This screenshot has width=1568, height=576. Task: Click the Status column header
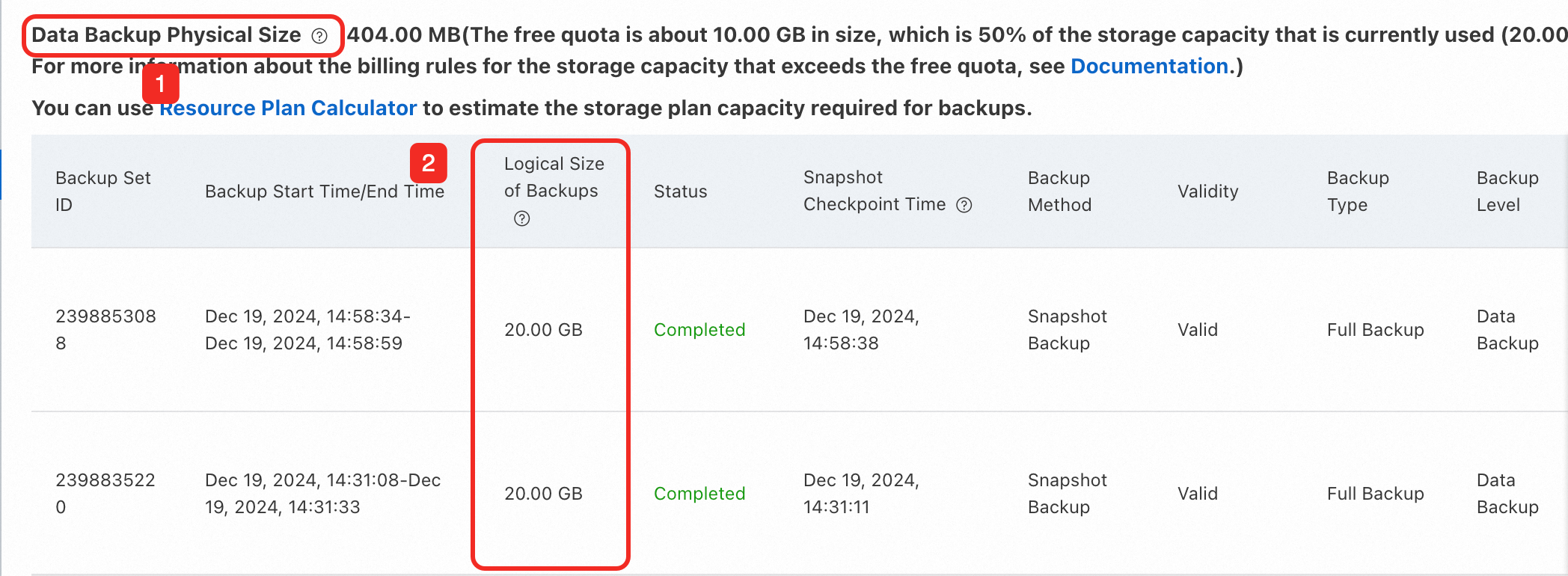tap(680, 192)
